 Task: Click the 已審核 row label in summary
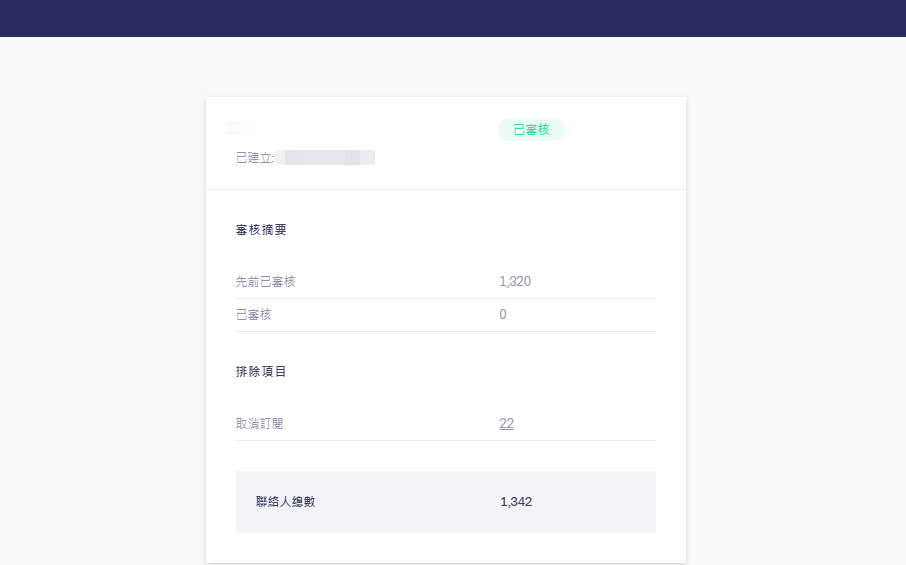tap(253, 315)
